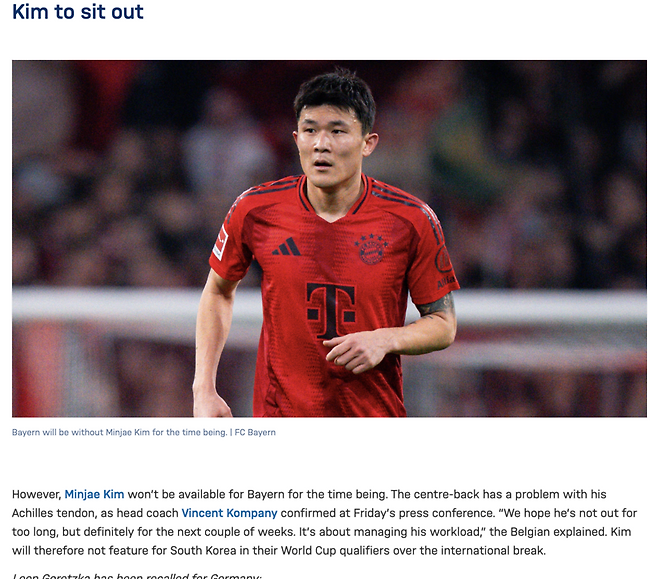Click the word 'Achilles' in the paragraph
The height and width of the screenshot is (579, 658).
pyautogui.click(x=32, y=513)
